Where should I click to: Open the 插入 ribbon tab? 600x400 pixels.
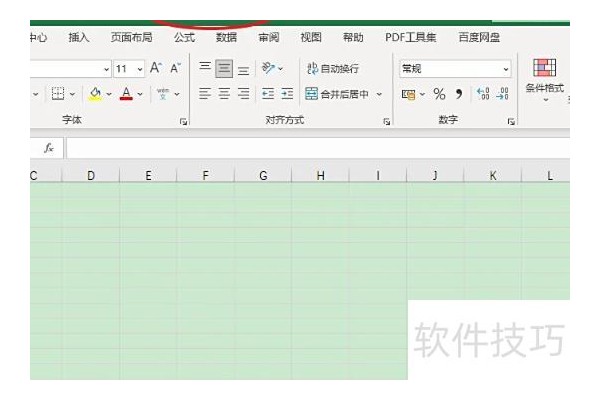tap(79, 38)
